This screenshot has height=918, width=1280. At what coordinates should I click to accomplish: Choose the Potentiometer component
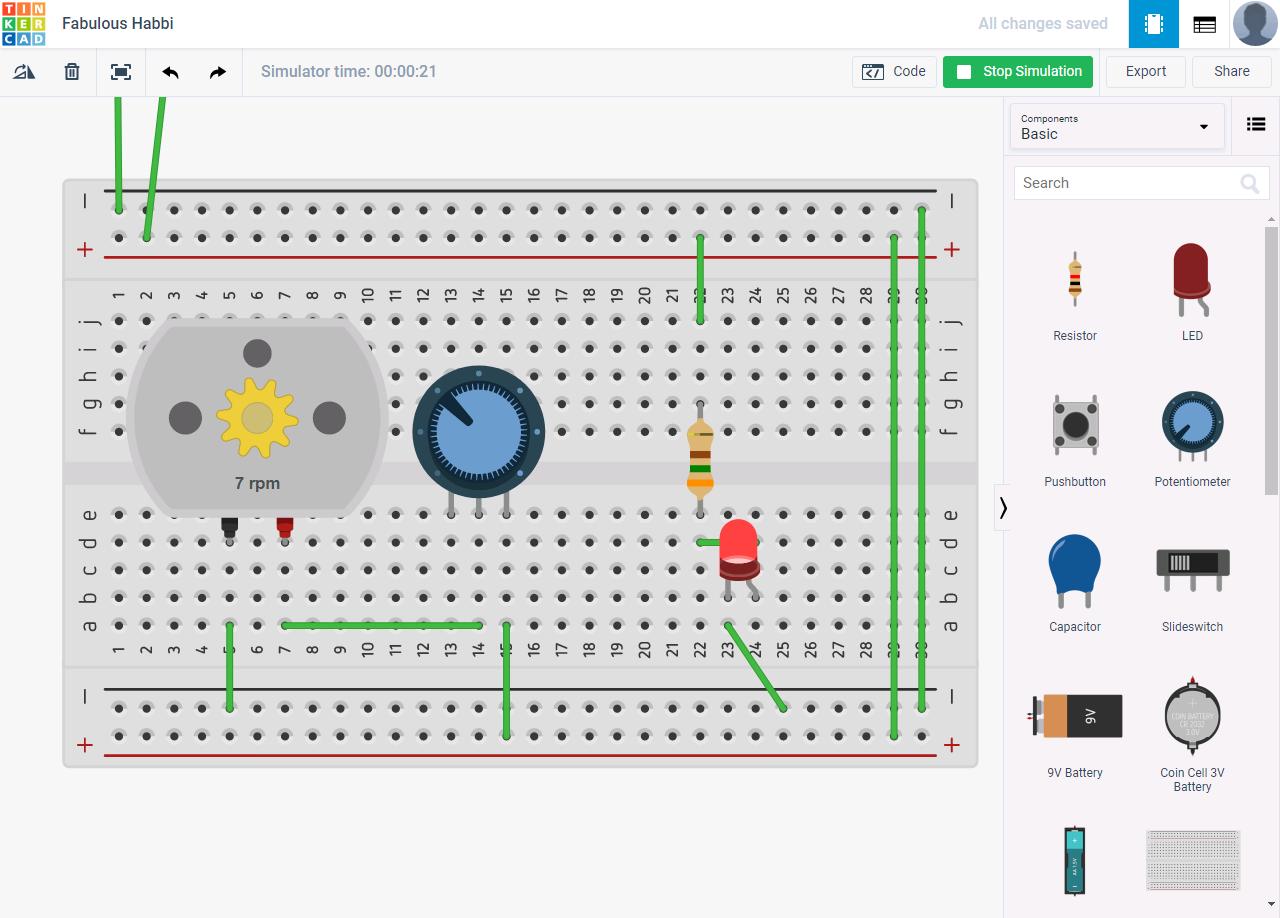click(x=1191, y=435)
